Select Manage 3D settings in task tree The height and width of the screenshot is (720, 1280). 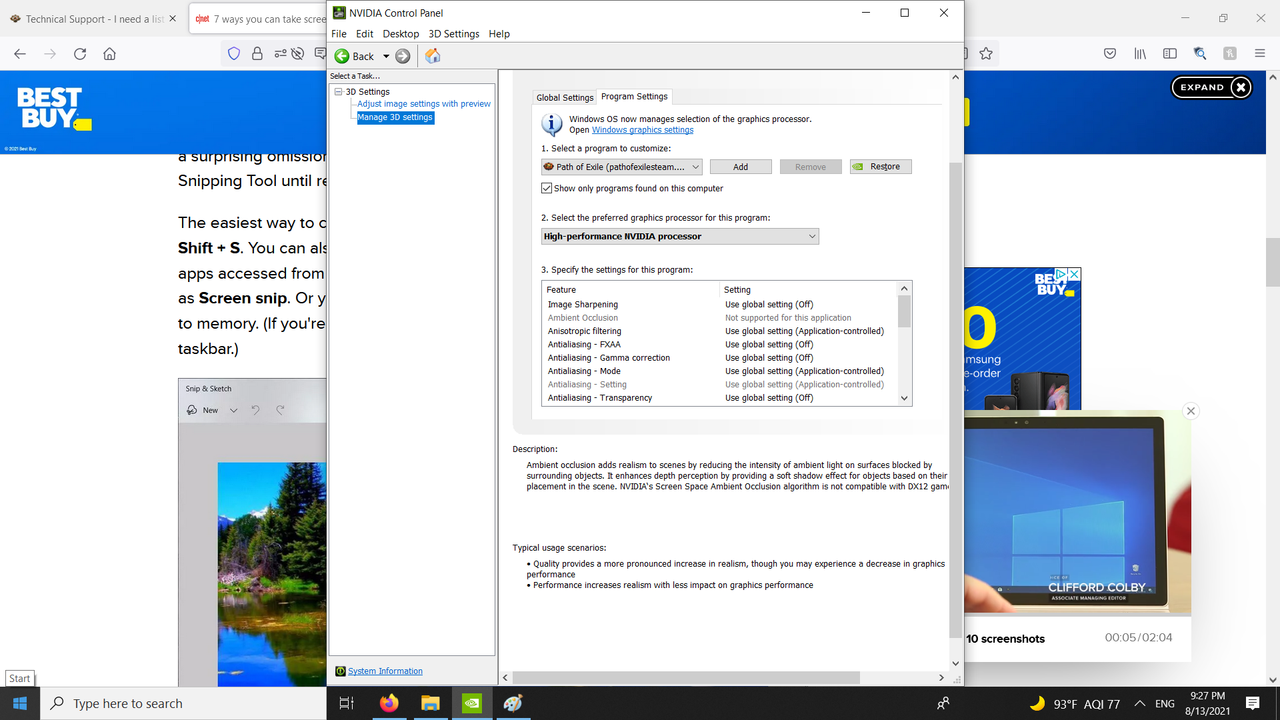(395, 117)
